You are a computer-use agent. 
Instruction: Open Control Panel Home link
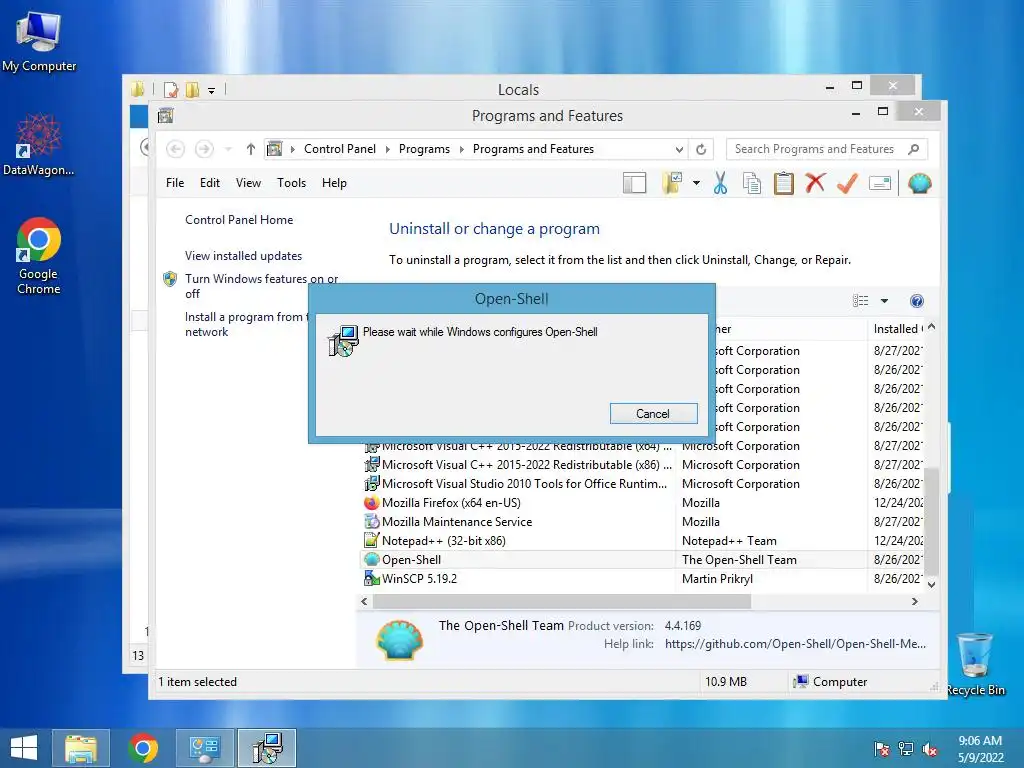239,220
